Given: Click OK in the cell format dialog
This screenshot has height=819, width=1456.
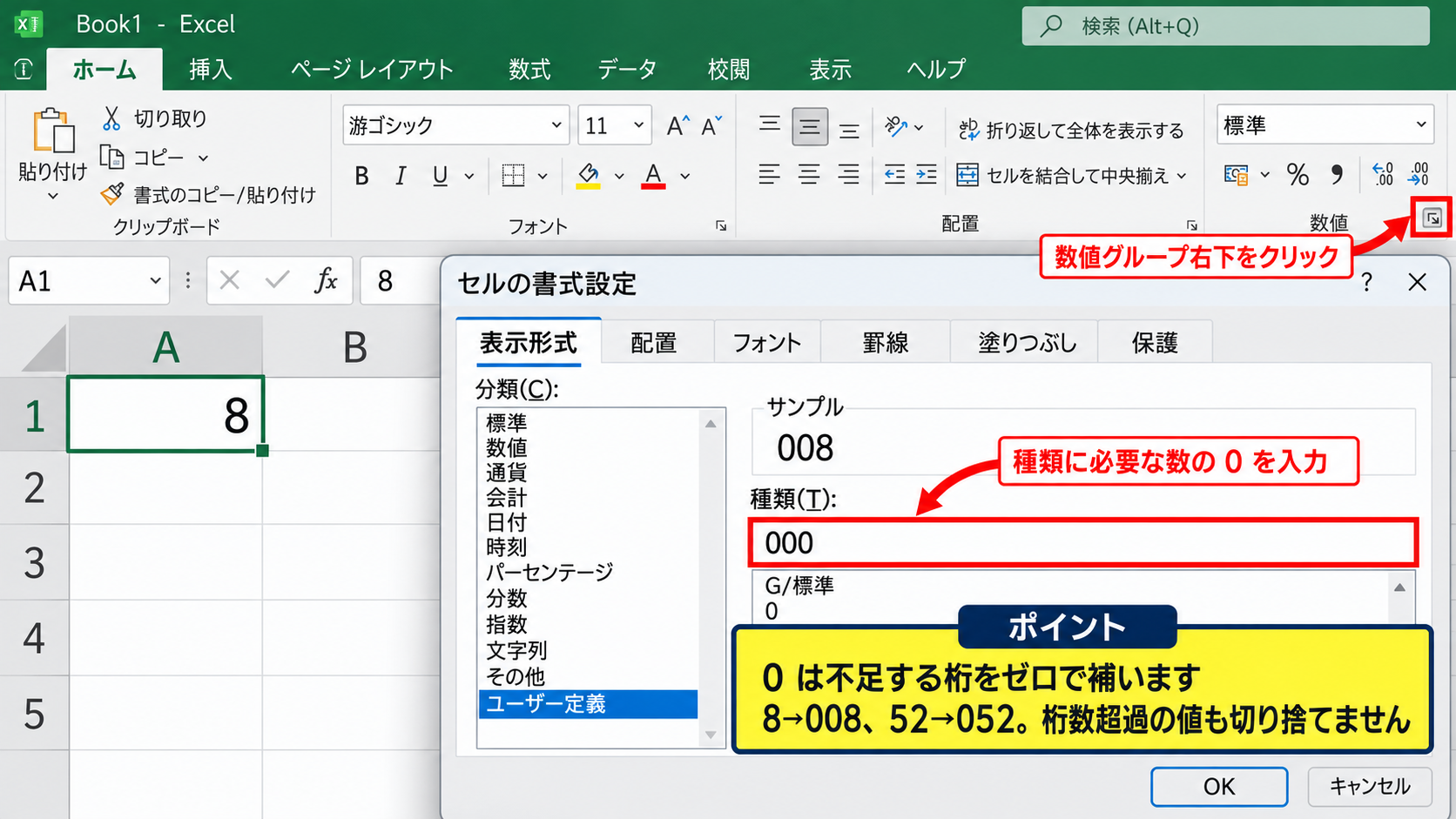Looking at the screenshot, I should [x=1219, y=787].
